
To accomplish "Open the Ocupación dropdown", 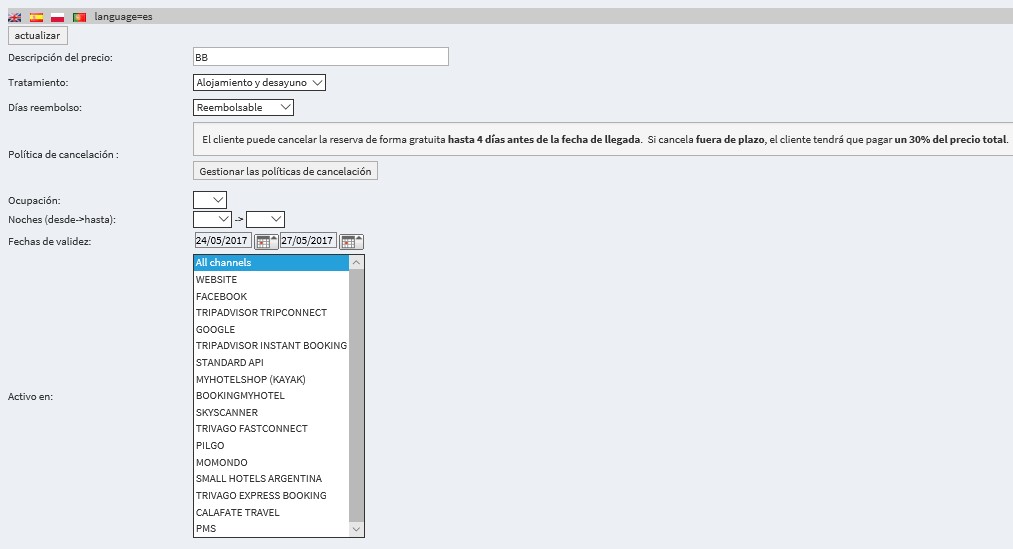I will point(209,200).
